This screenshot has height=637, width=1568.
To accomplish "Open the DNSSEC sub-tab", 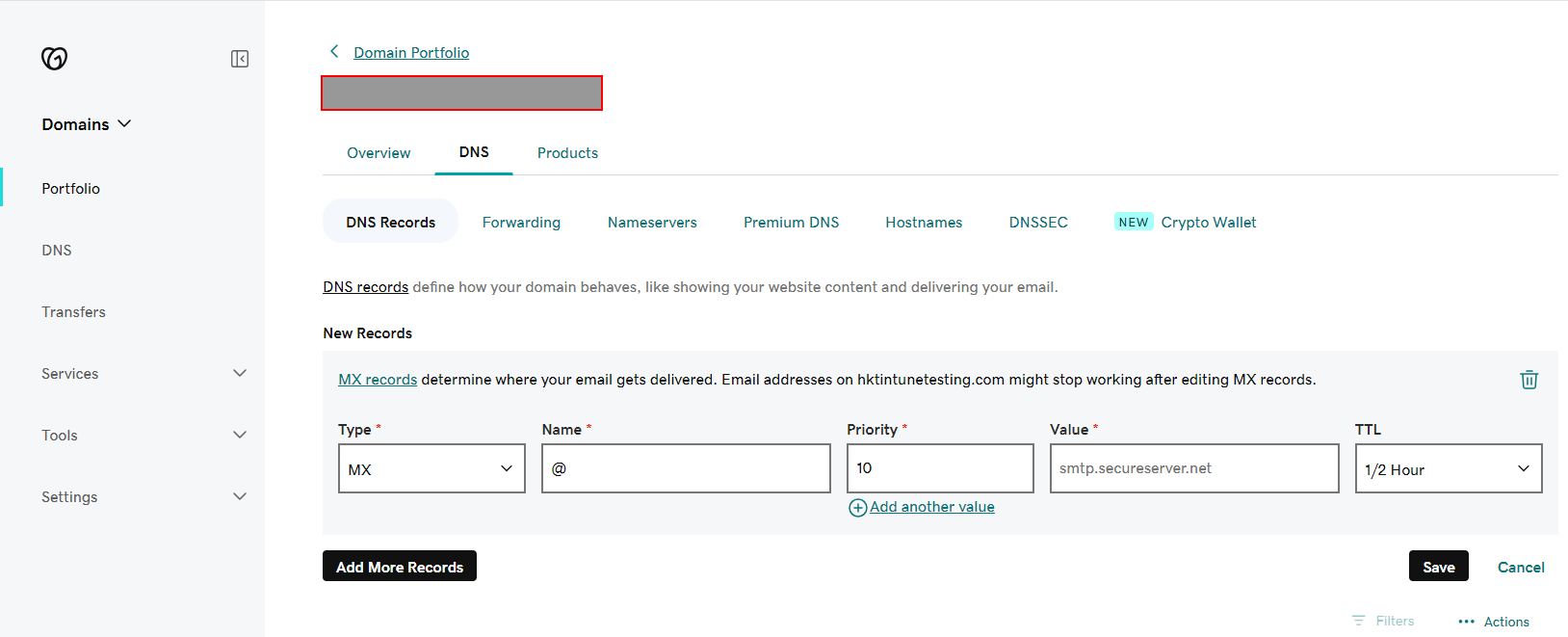I will [1038, 223].
